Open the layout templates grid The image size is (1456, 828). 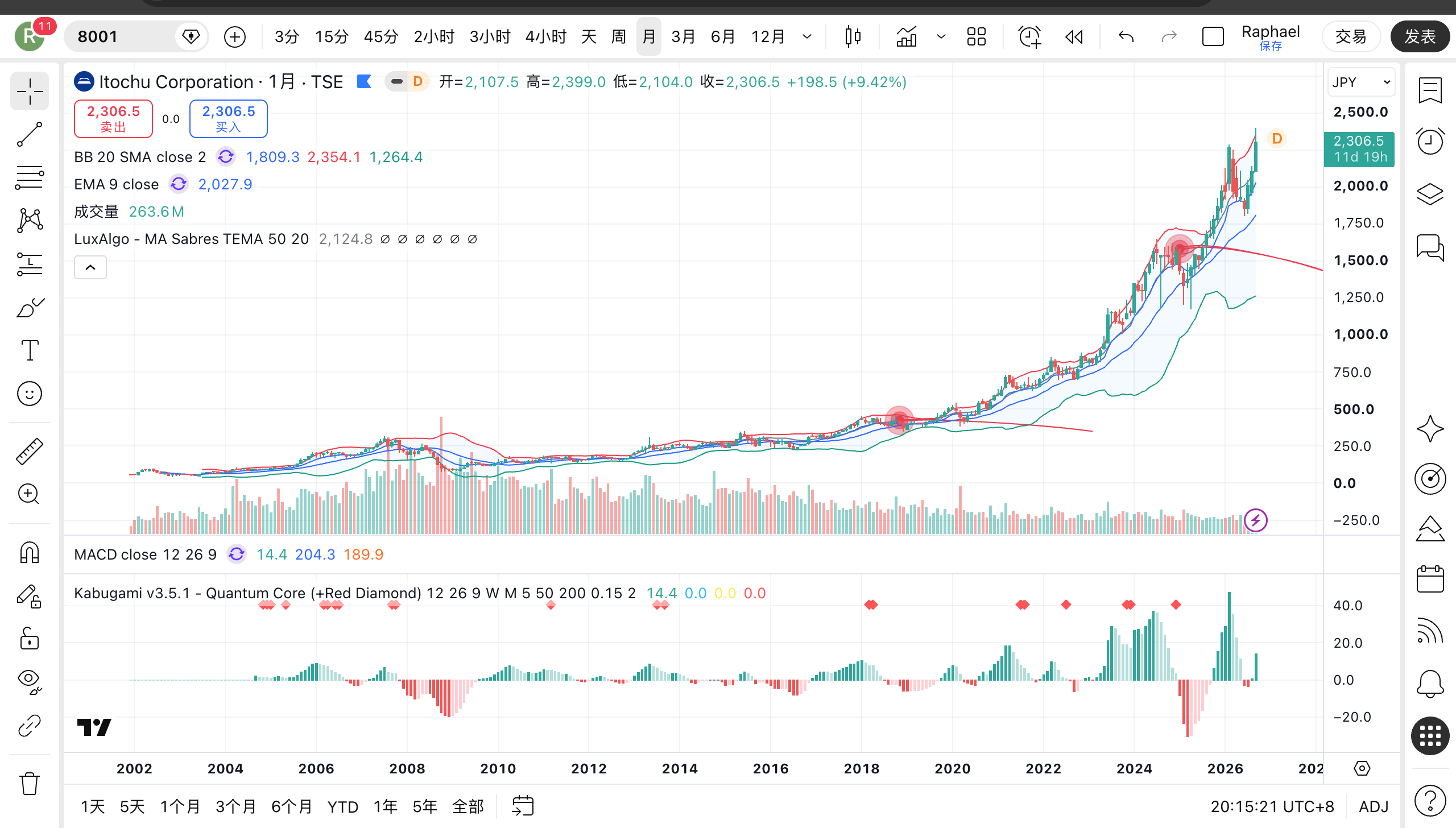[x=977, y=37]
